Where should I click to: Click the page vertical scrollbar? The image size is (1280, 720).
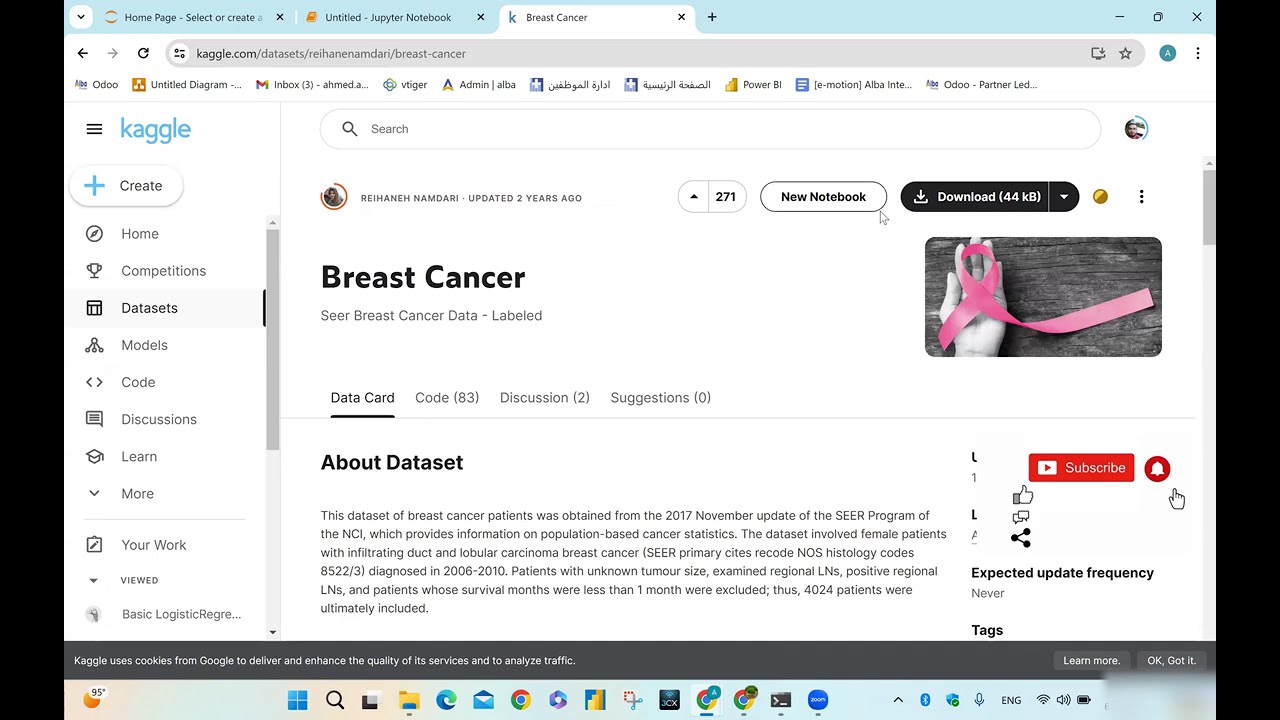tap(1209, 208)
